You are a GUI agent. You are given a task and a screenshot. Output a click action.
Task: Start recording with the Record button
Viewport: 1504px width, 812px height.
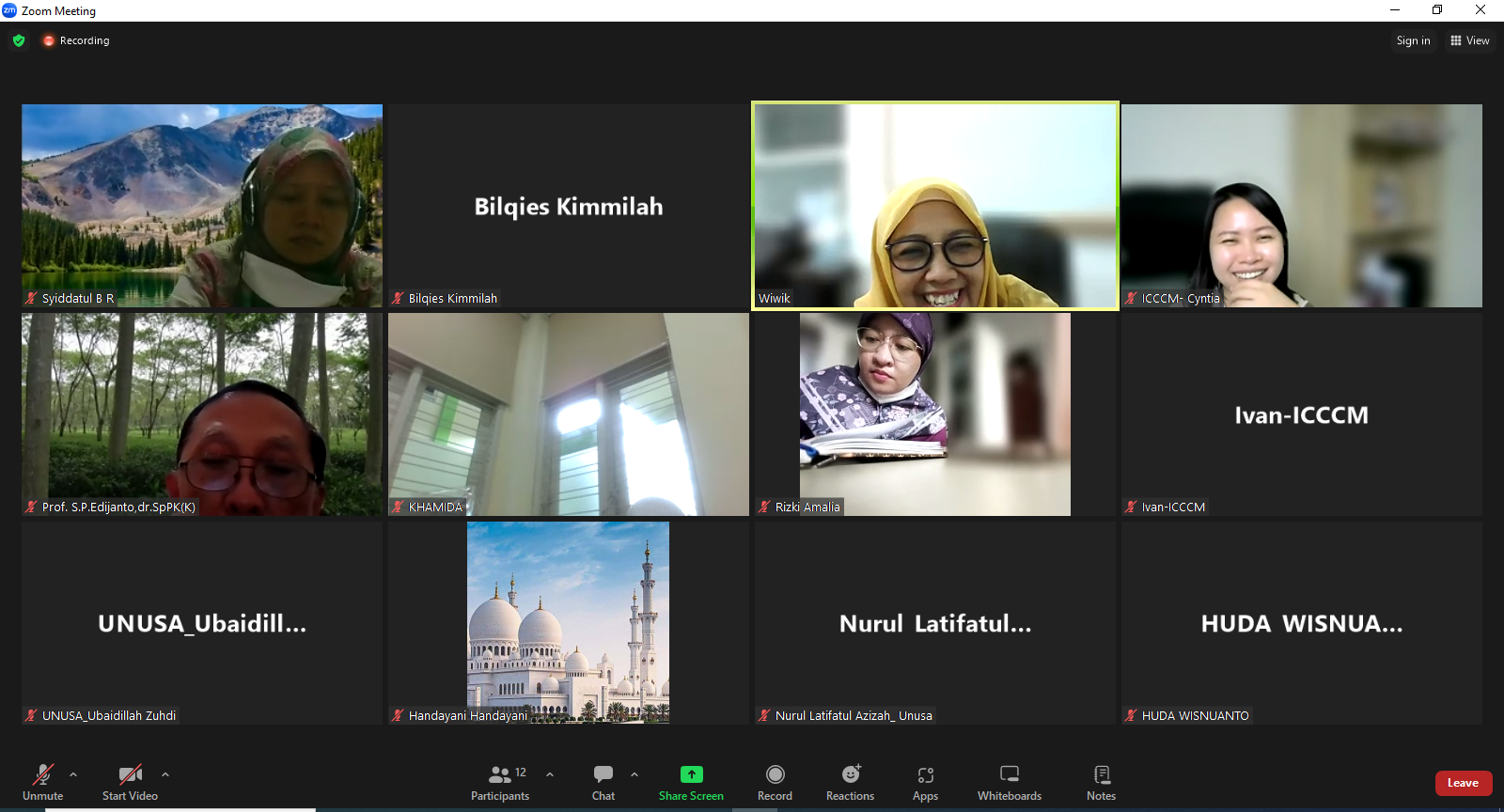775,782
